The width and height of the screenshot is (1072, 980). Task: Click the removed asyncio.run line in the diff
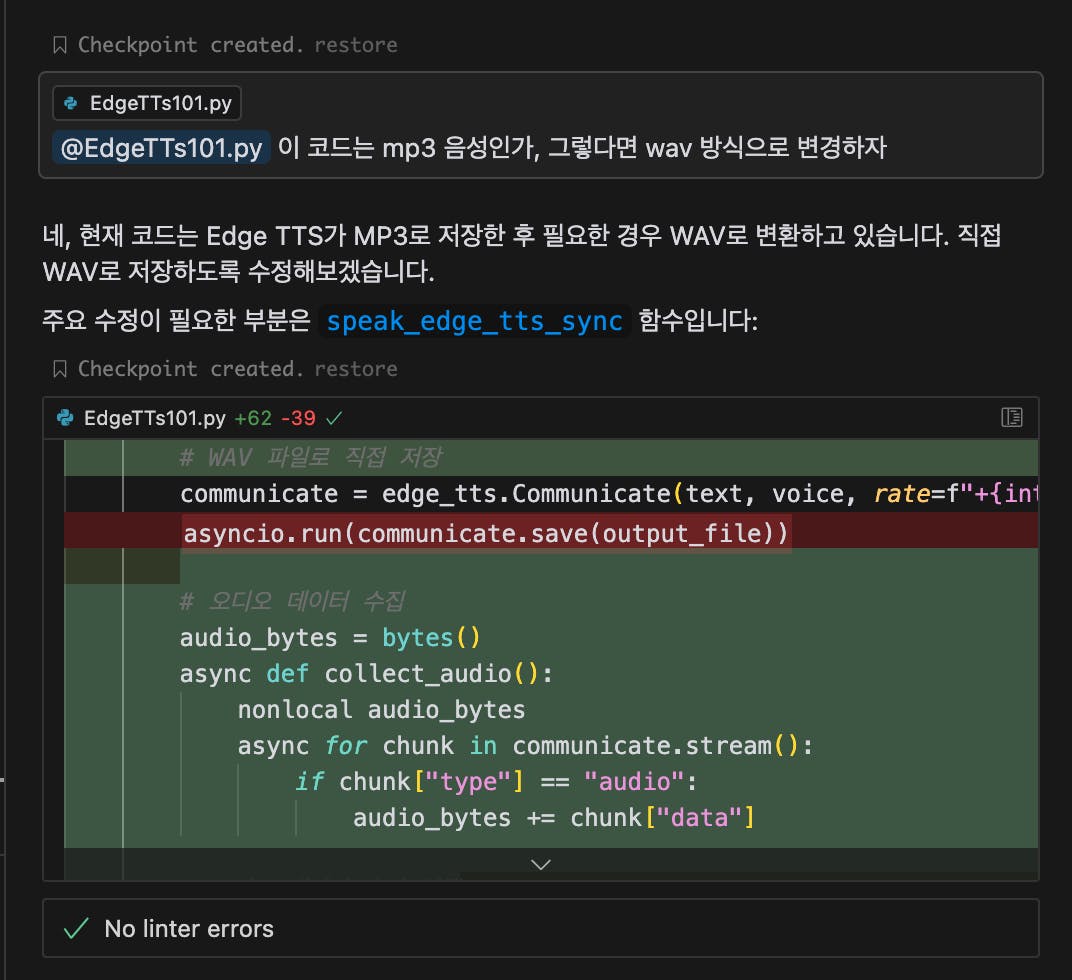pyautogui.click(x=485, y=534)
